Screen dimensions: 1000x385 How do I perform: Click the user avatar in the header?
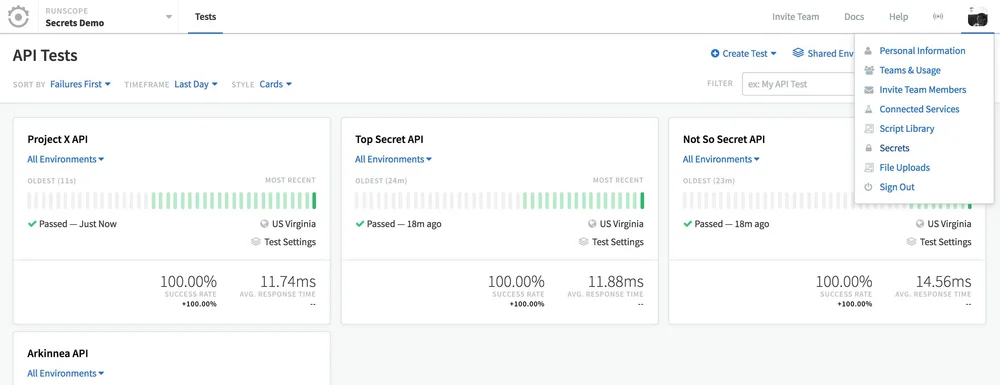pyautogui.click(x=977, y=17)
